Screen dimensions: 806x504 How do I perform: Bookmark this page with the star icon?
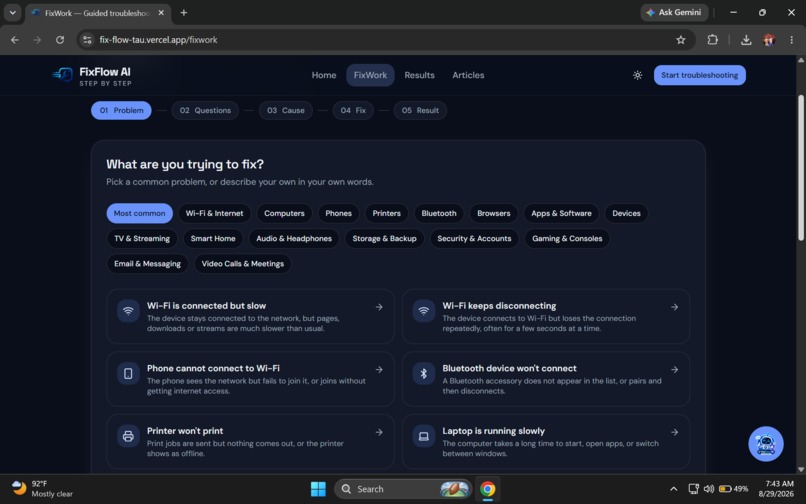pos(681,40)
